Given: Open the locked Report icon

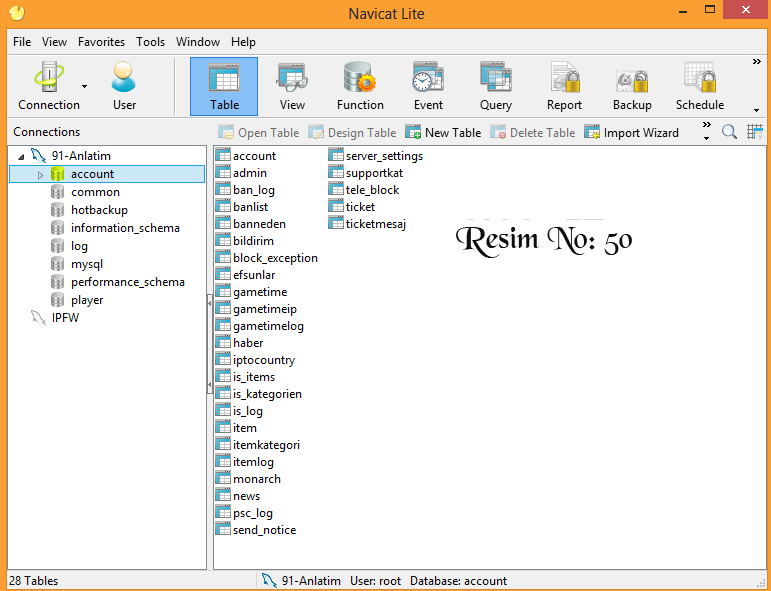Looking at the screenshot, I should (564, 86).
